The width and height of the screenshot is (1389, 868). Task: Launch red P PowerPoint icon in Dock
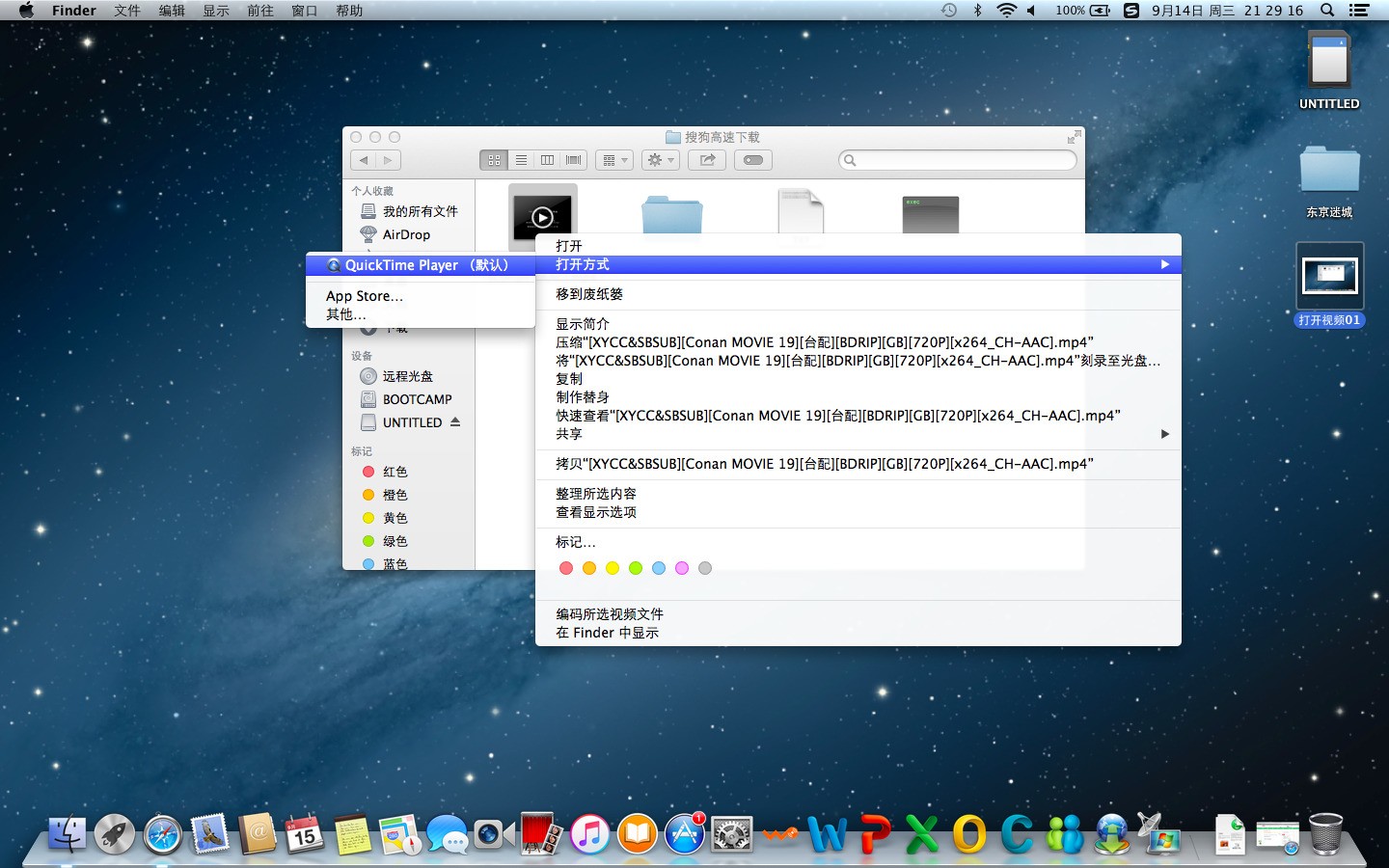875,834
